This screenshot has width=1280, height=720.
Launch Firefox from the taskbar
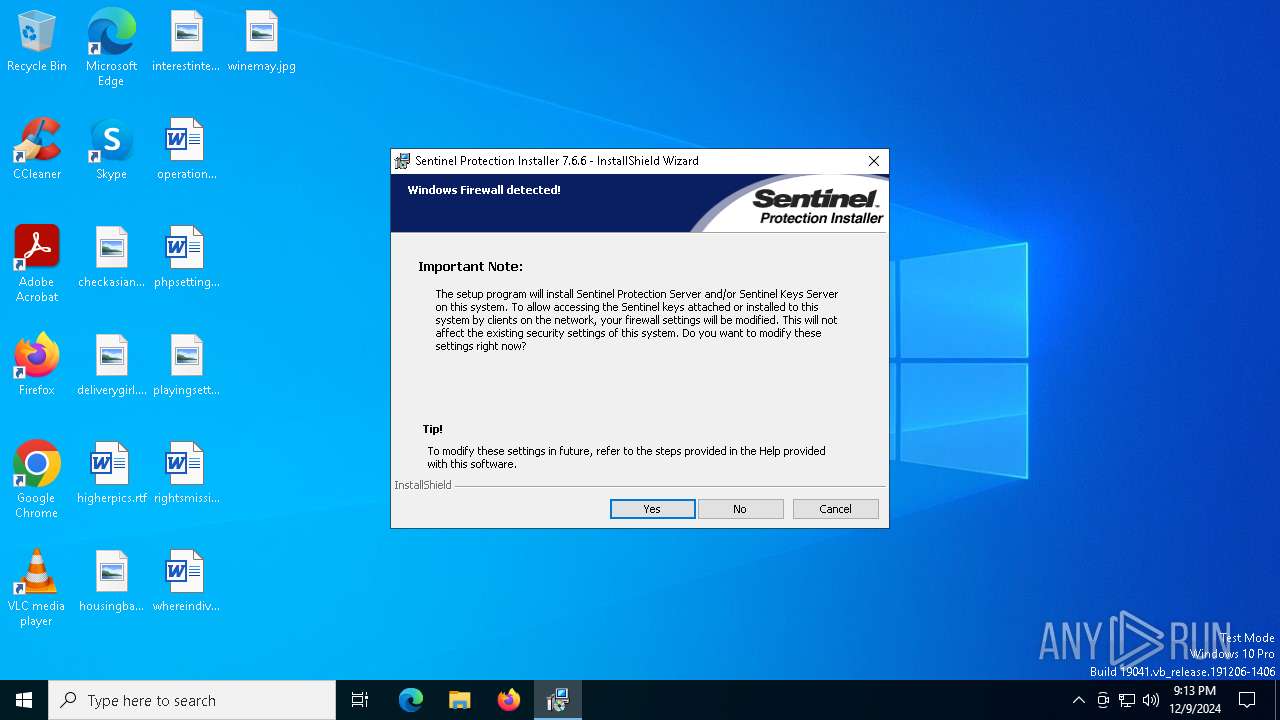[509, 700]
